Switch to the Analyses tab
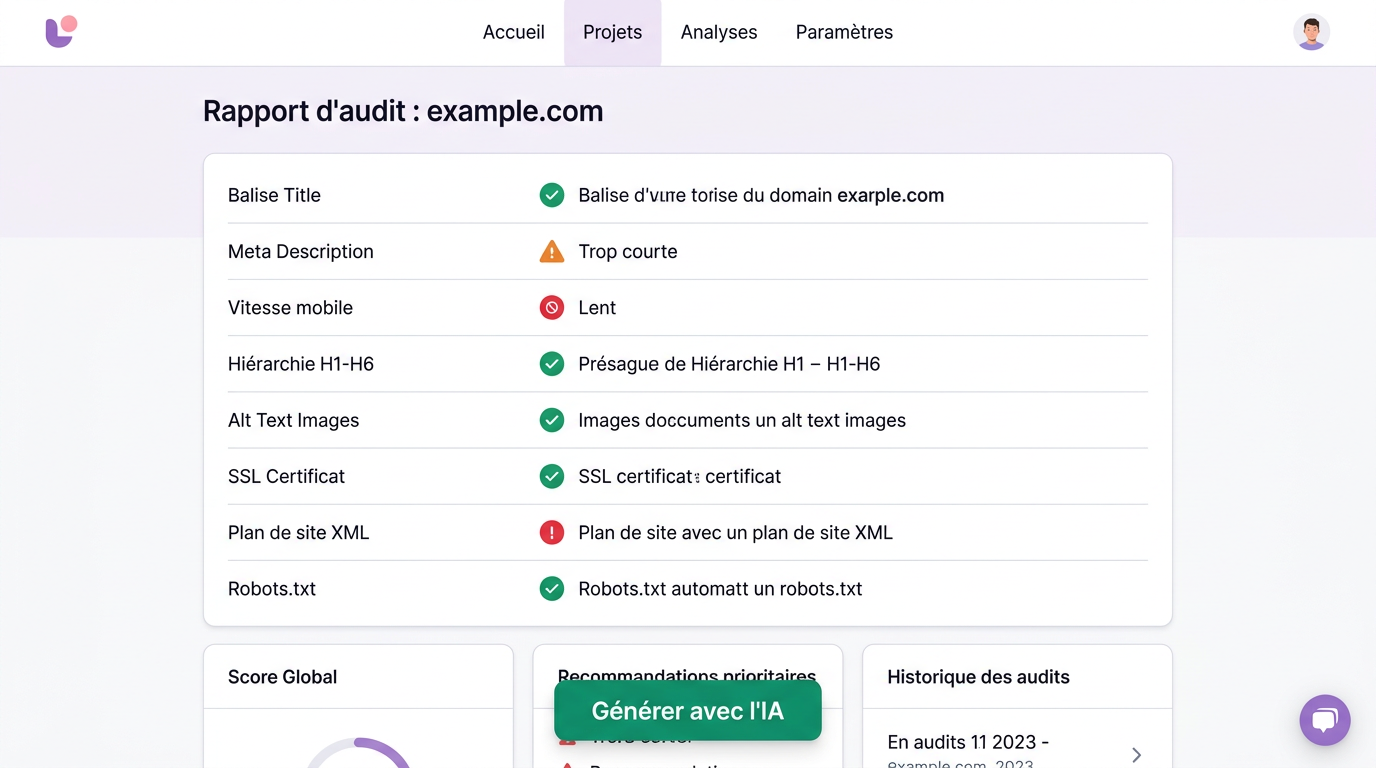Viewport: 1376px width, 768px height. pos(719,32)
